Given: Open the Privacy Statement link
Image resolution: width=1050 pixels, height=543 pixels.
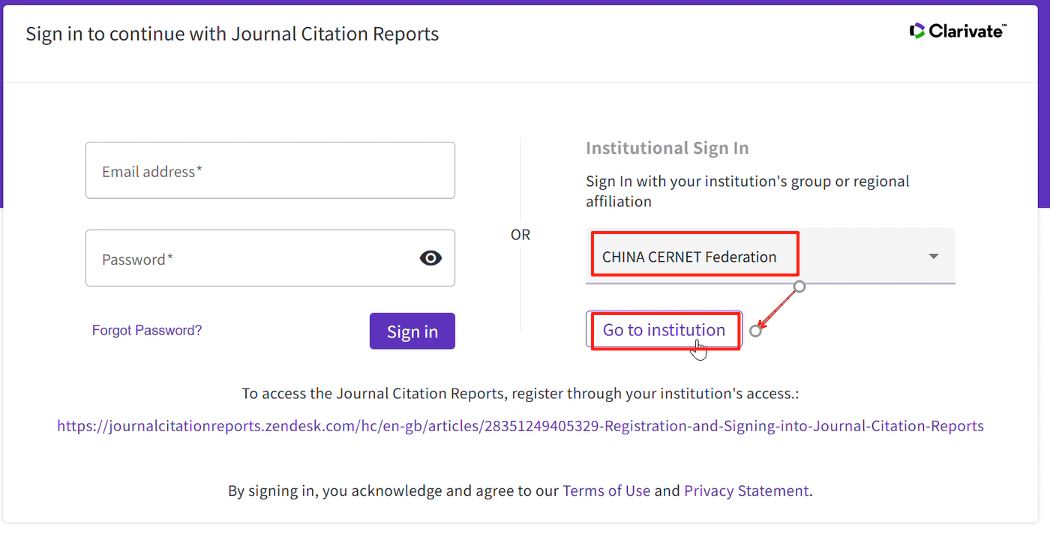Looking at the screenshot, I should point(746,491).
